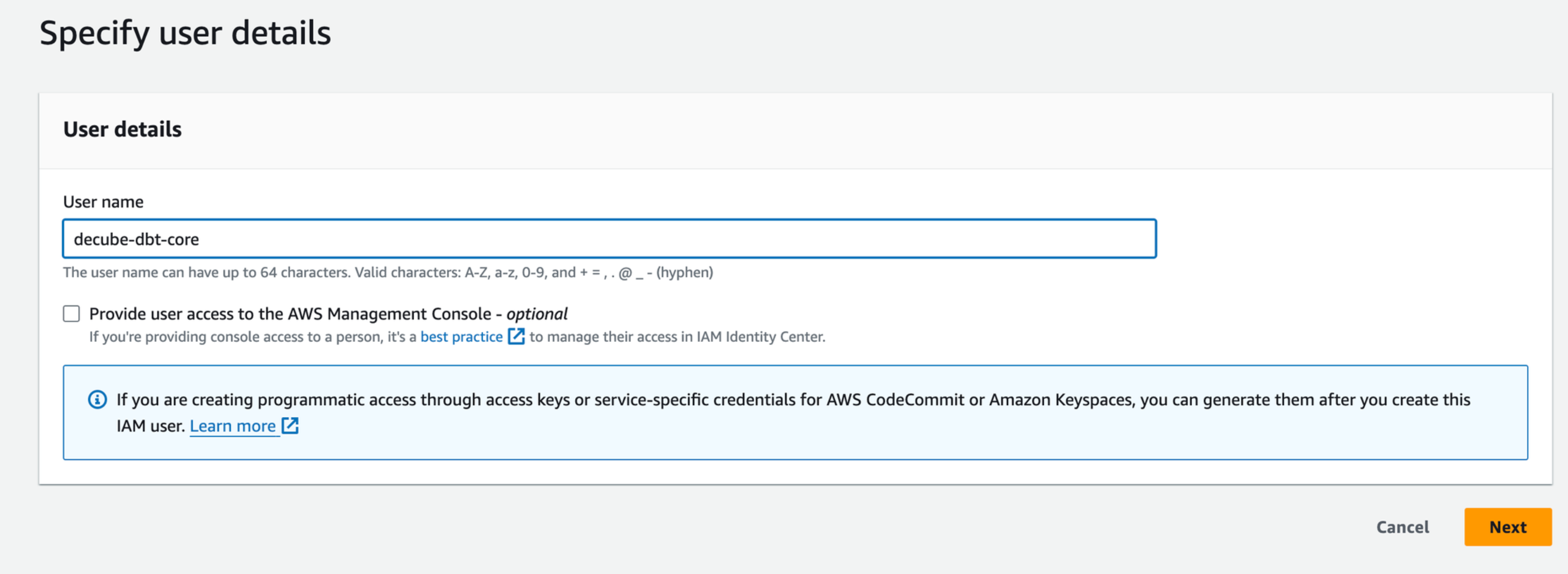Click the "decube-dbt-core" text in field
The image size is (1568, 574).
coord(136,240)
